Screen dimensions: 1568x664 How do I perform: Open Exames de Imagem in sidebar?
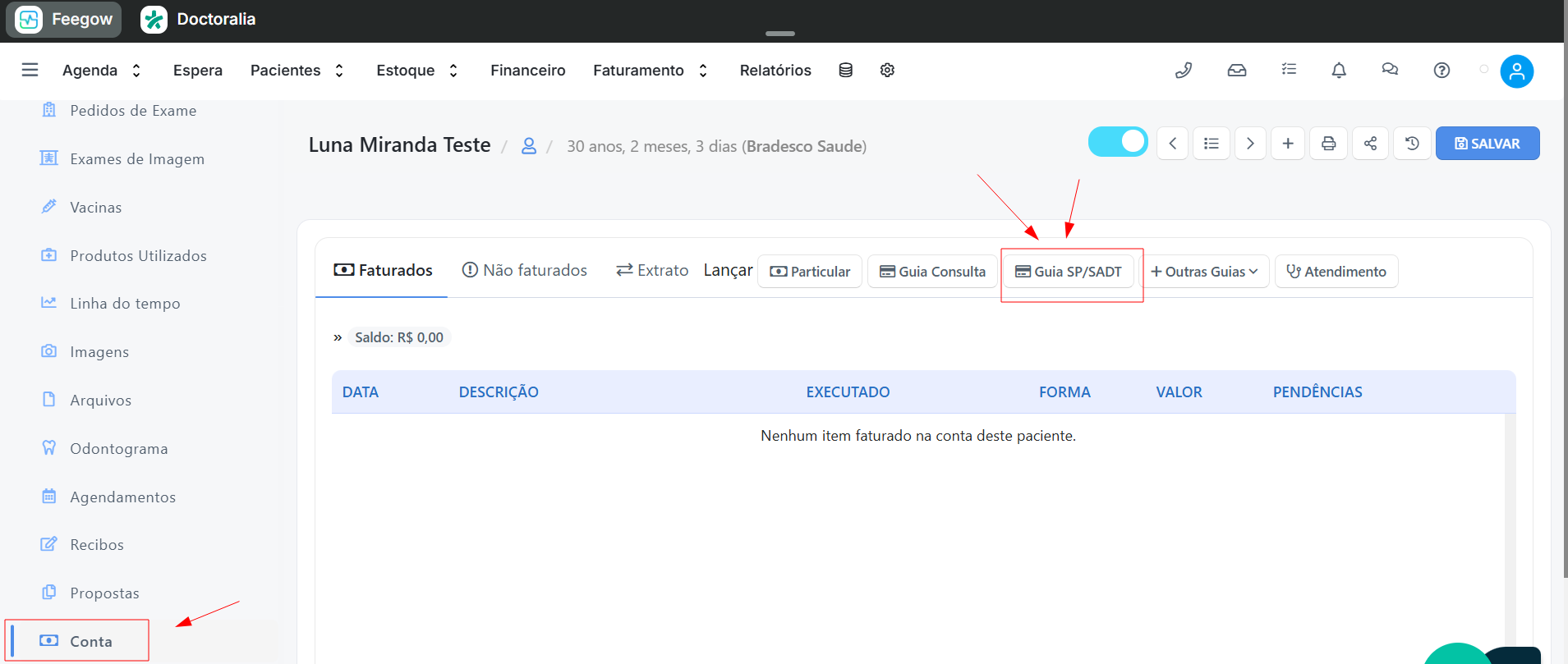tap(137, 159)
